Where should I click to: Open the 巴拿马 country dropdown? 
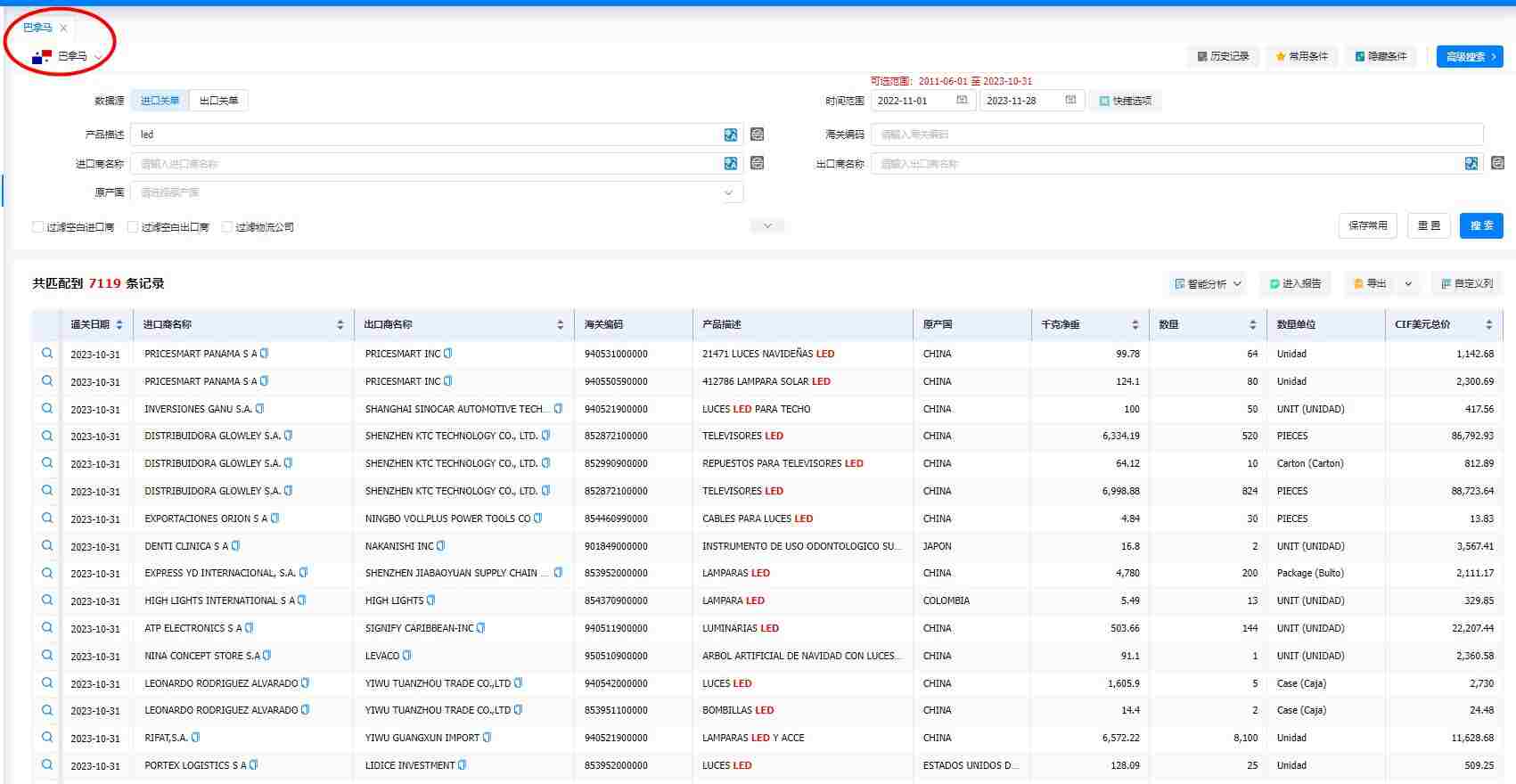[68, 56]
